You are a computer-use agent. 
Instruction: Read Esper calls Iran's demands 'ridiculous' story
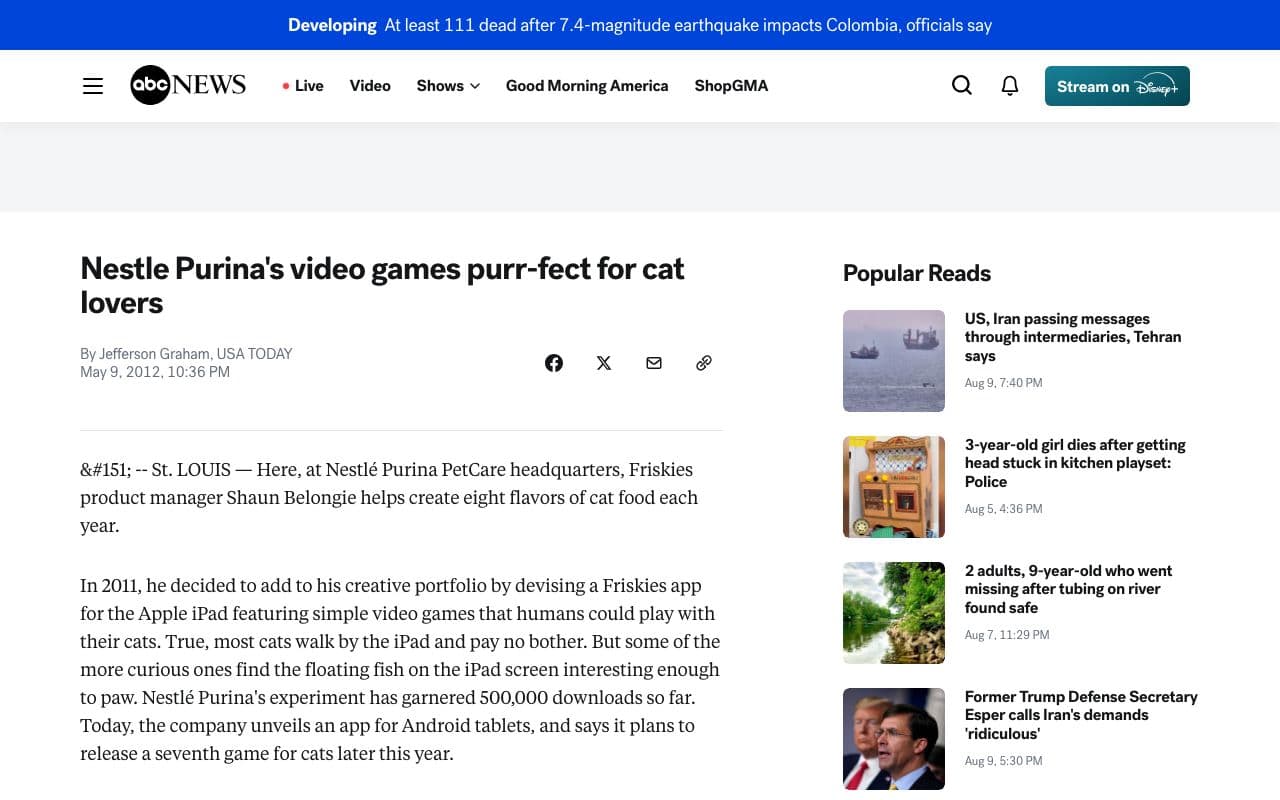[1081, 715]
